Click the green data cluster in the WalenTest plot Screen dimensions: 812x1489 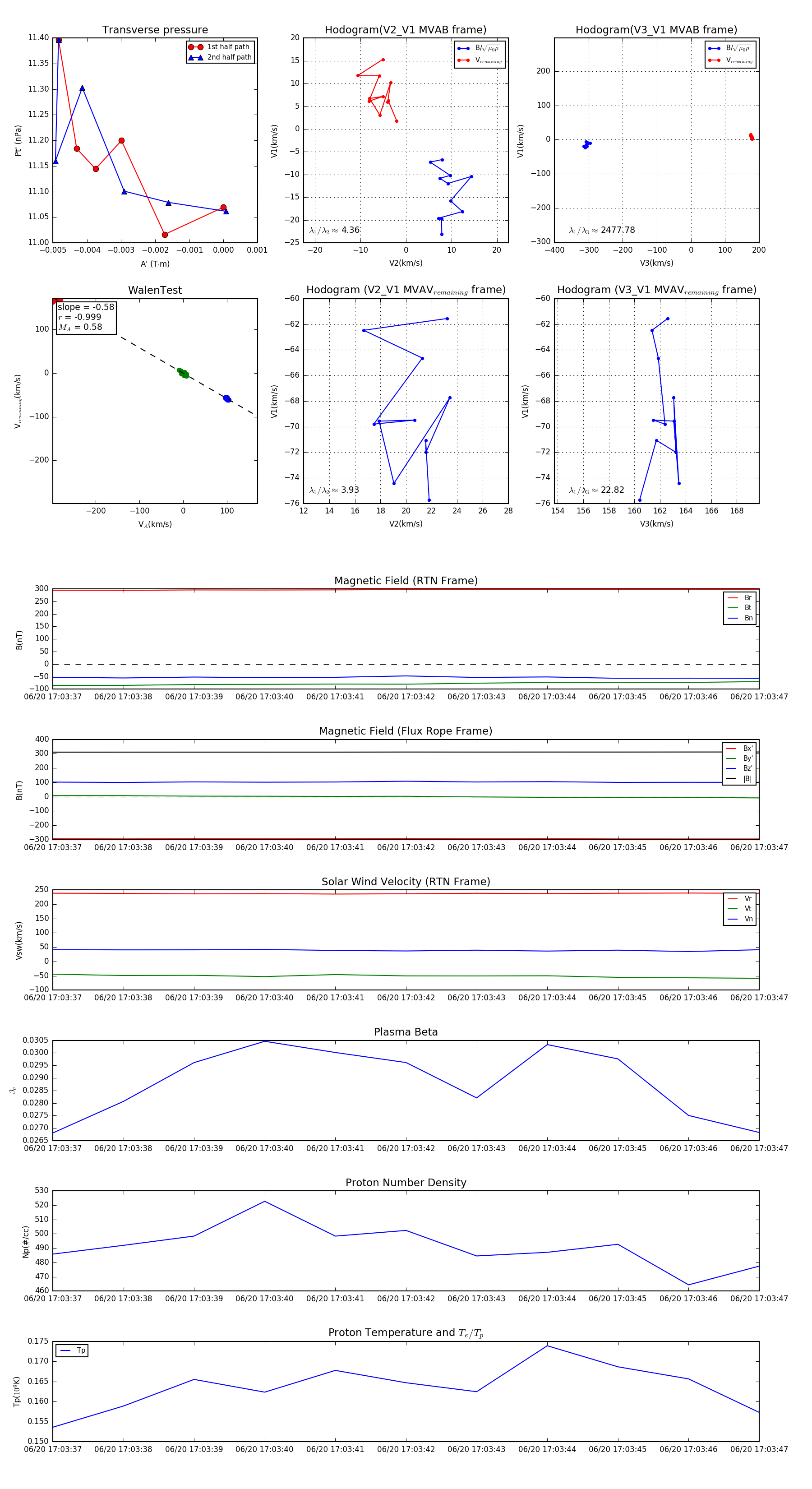pos(183,374)
